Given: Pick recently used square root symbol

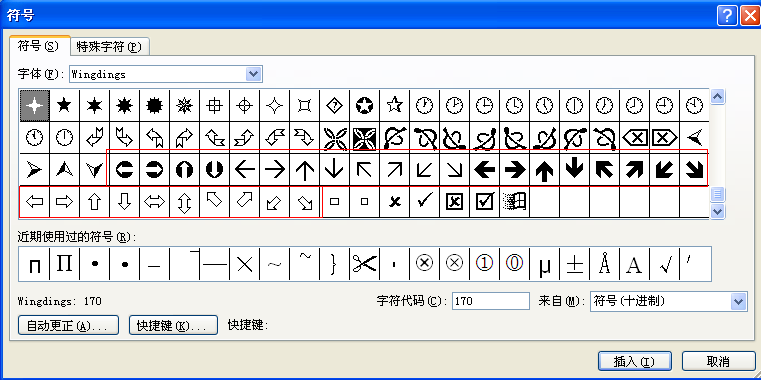Looking at the screenshot, I should tap(665, 264).
